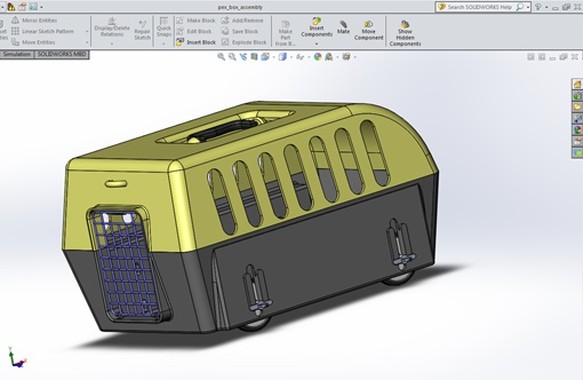The width and height of the screenshot is (583, 380).
Task: Select the Mate tool icon
Action: [x=343, y=27]
